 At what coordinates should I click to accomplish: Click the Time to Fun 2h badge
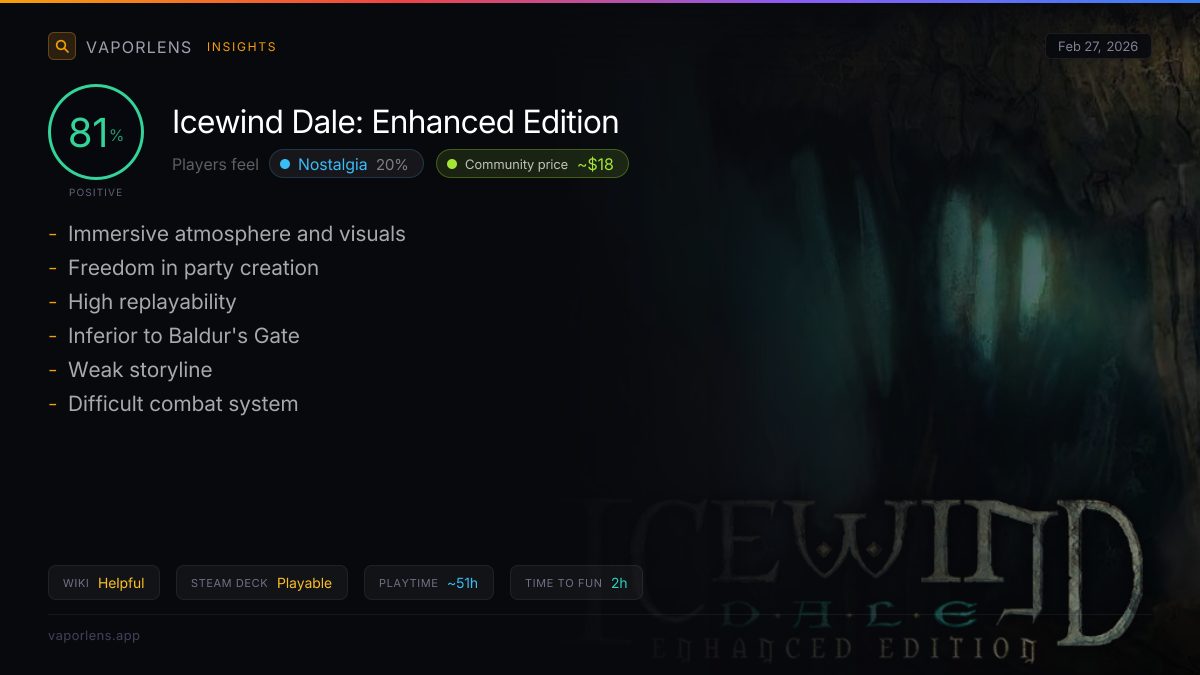click(576, 583)
